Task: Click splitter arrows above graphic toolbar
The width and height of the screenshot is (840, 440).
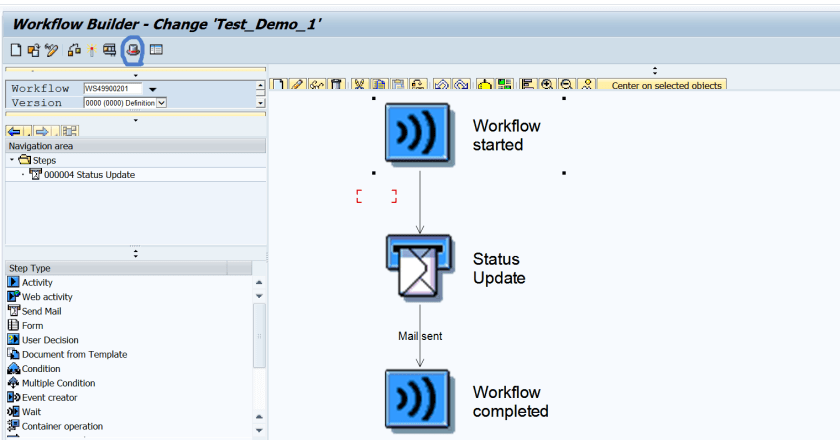Action: pos(655,70)
